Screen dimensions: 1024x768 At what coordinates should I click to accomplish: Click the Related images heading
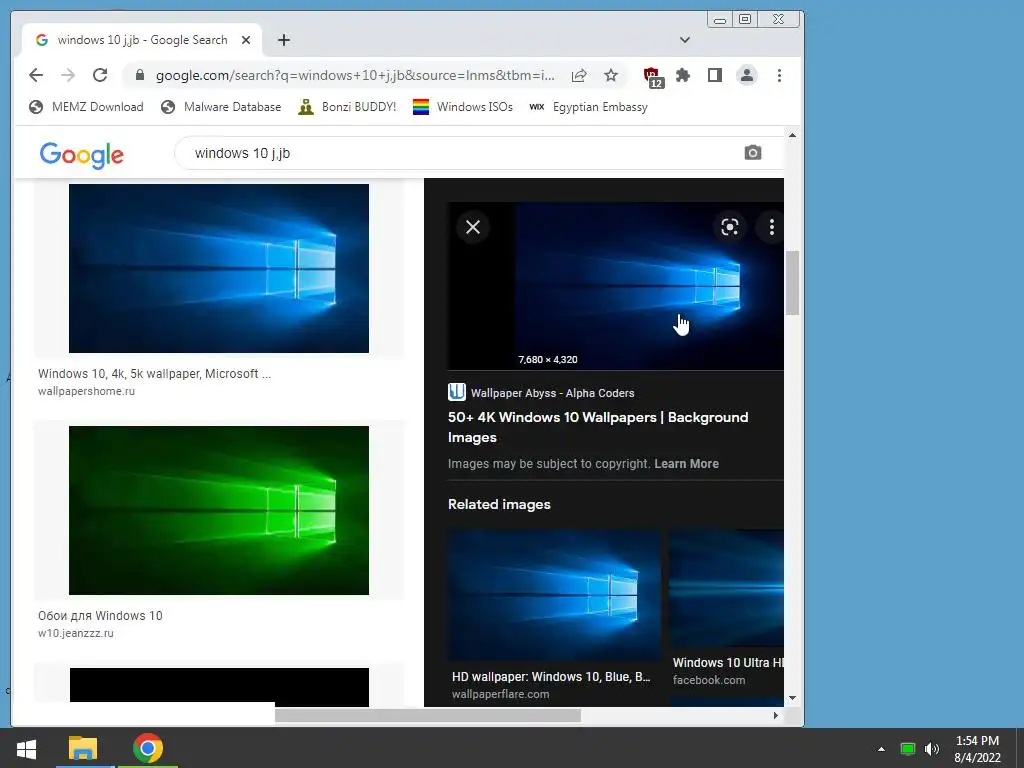[499, 504]
